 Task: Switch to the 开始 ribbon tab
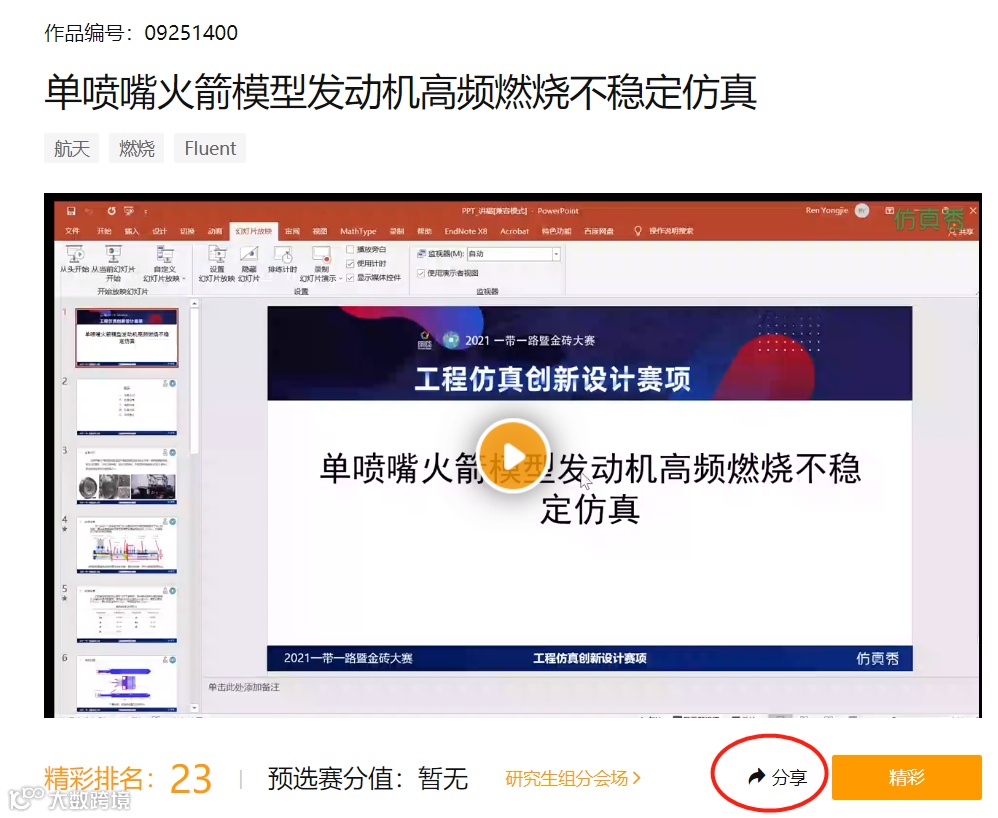[104, 231]
